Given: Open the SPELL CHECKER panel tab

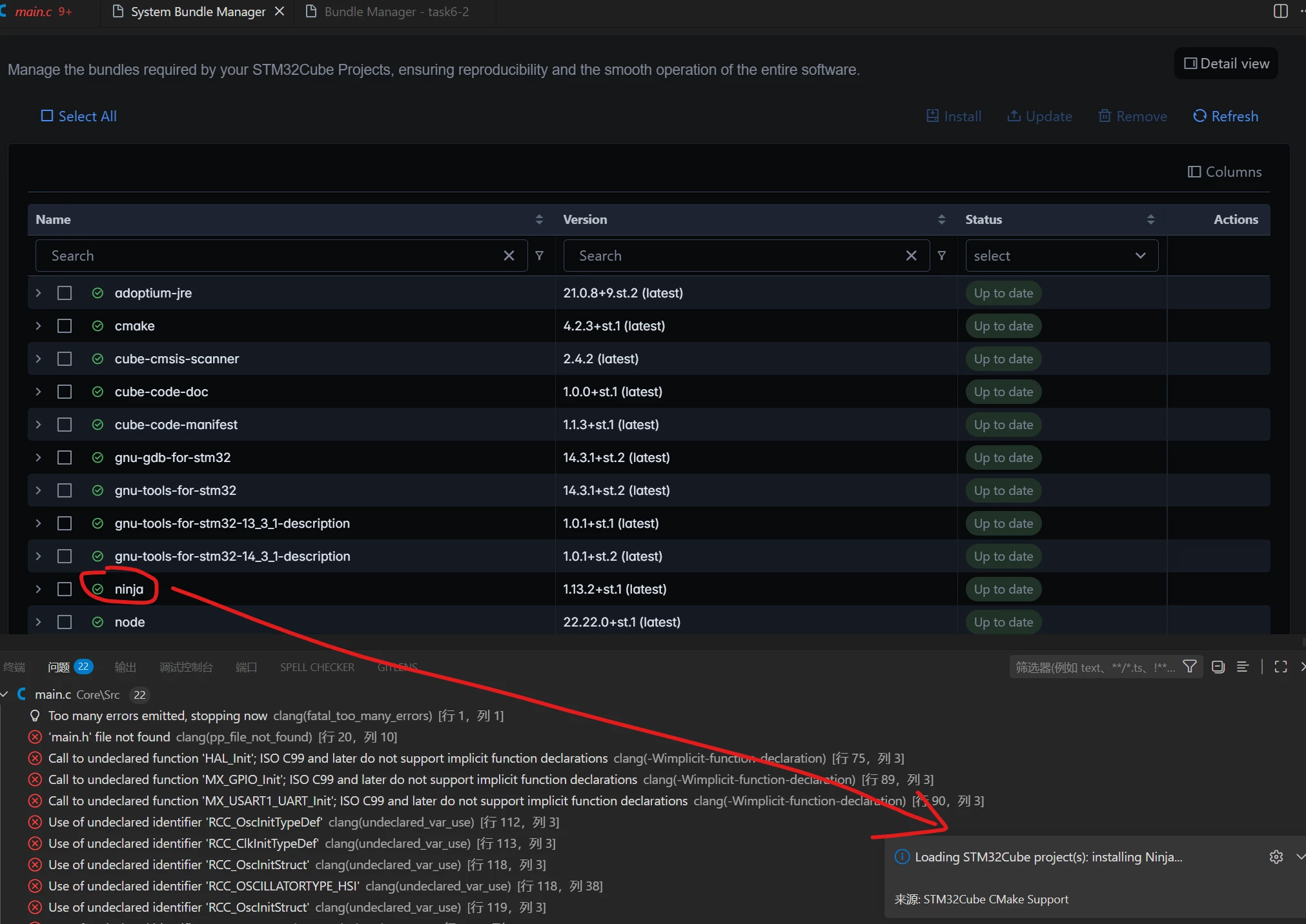Looking at the screenshot, I should [317, 667].
